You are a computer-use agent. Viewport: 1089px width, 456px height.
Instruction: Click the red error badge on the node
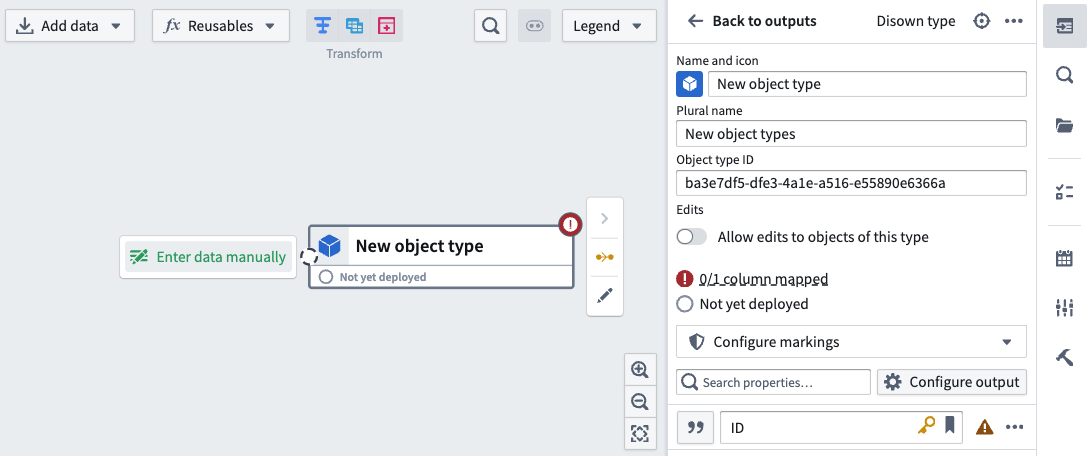[x=570, y=224]
